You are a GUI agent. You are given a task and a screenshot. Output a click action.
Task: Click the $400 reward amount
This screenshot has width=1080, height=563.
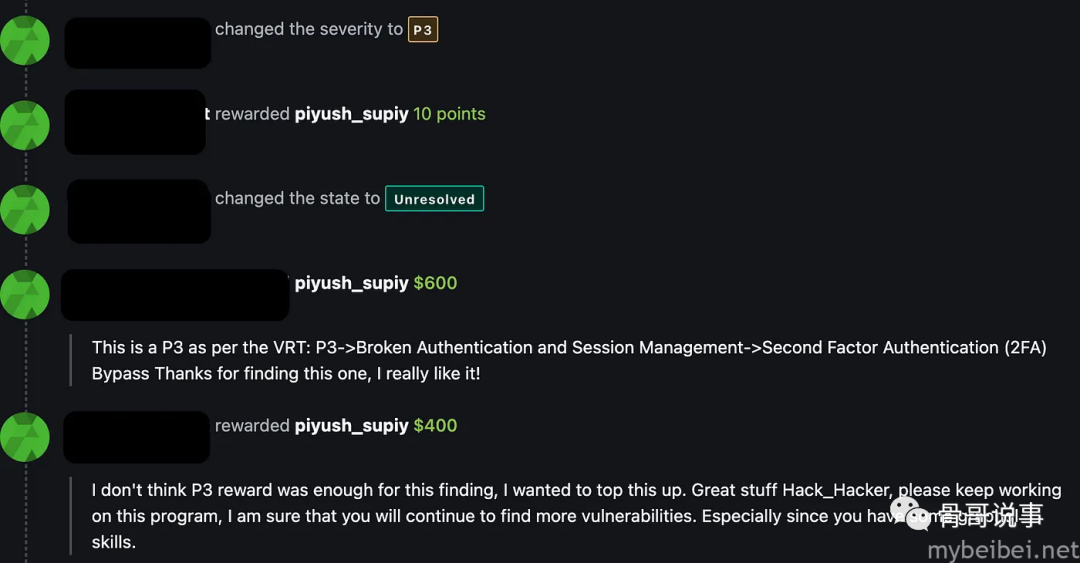click(435, 426)
